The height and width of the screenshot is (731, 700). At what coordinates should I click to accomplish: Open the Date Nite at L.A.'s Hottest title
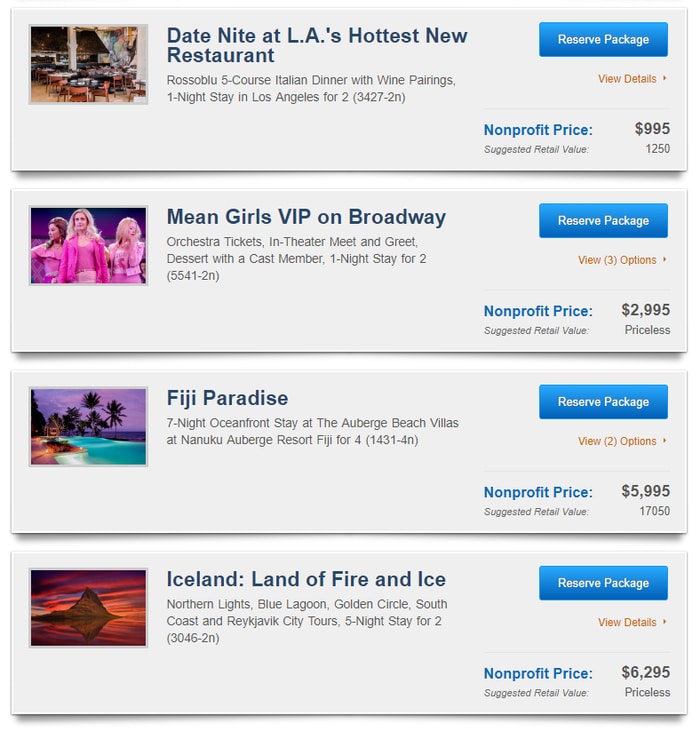click(317, 45)
